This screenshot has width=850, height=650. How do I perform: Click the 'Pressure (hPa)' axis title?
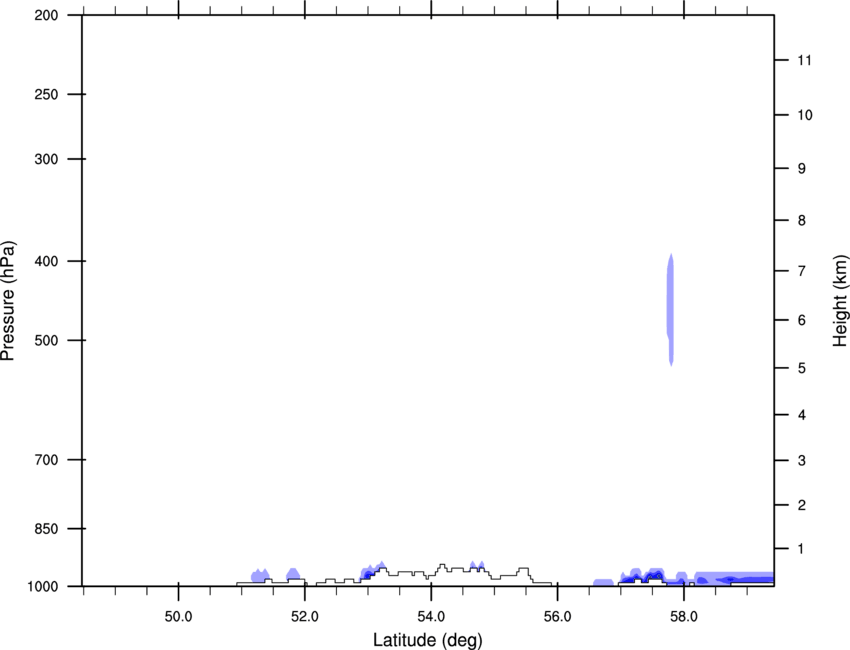pos(8,301)
